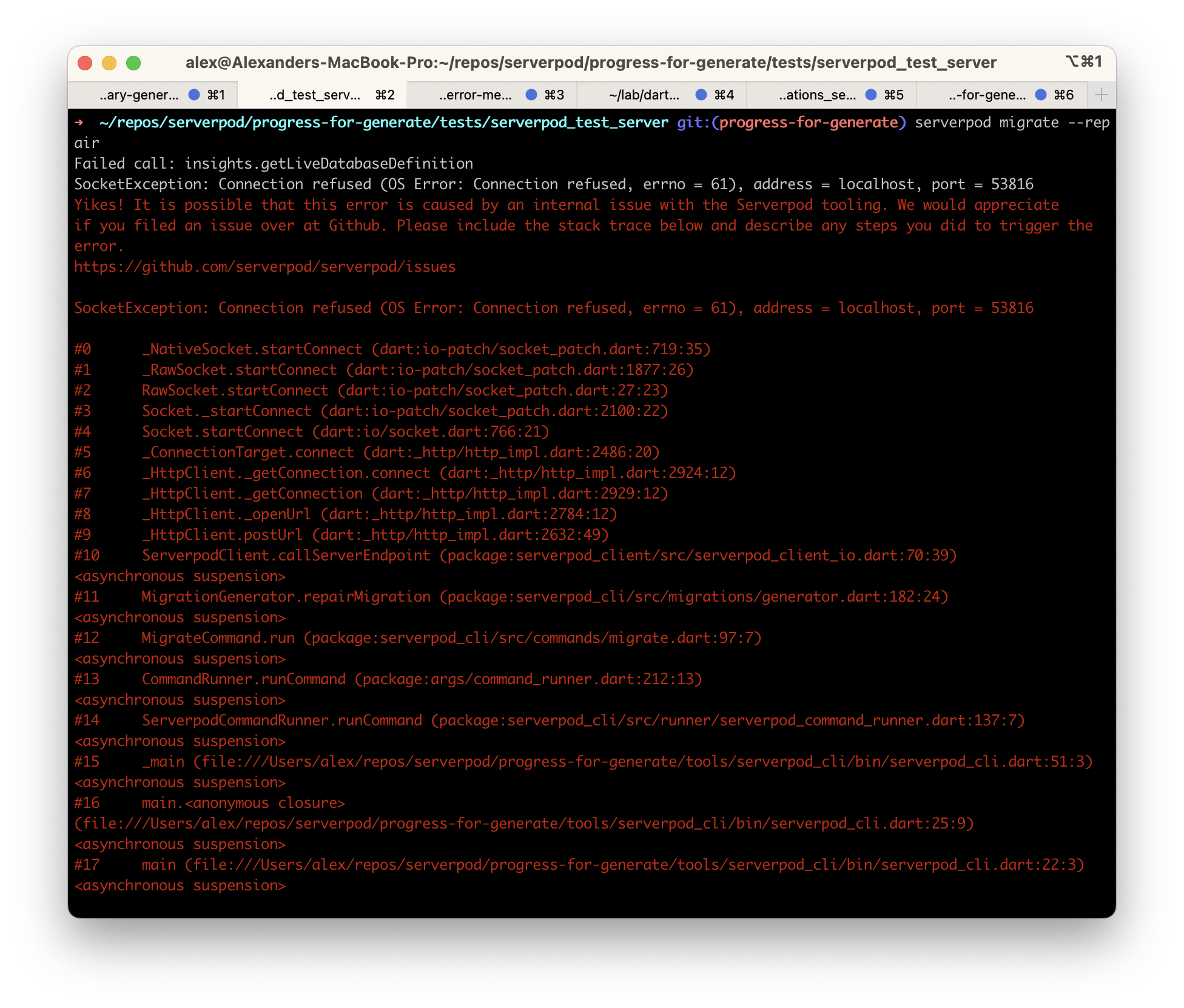Open the ~/lab/dart tab

point(643,95)
